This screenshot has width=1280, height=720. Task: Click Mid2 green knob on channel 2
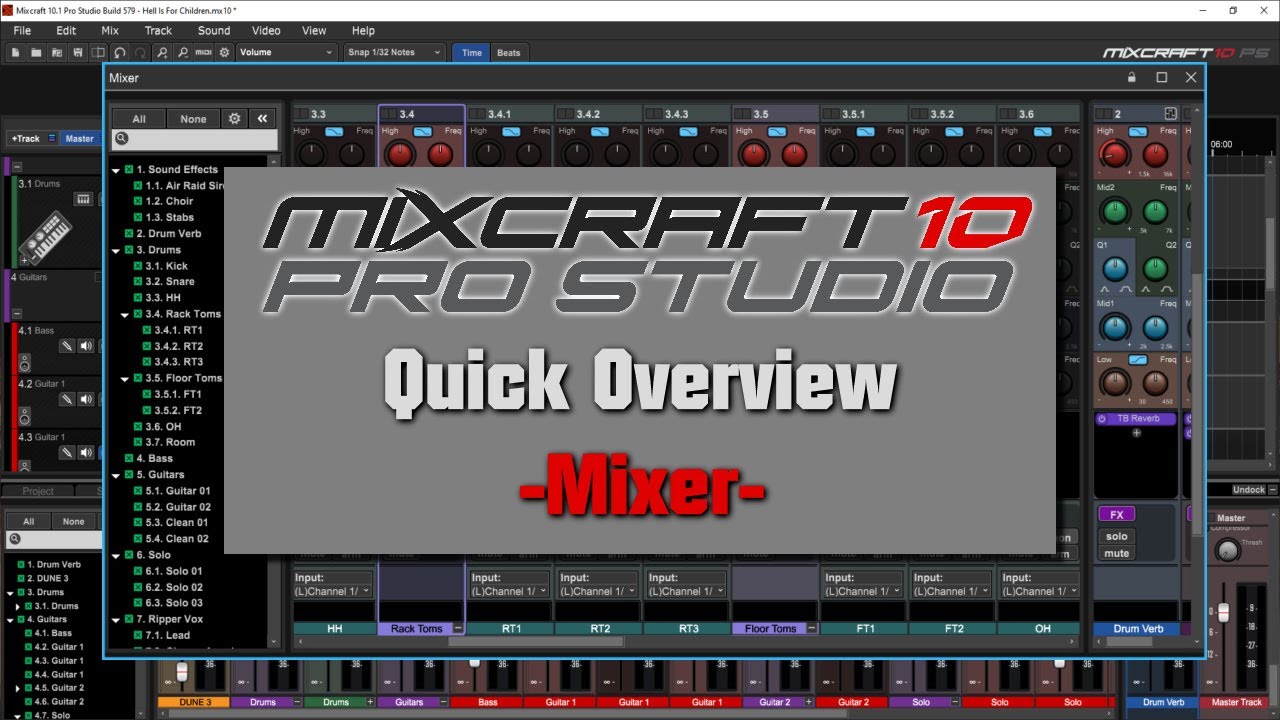1114,211
